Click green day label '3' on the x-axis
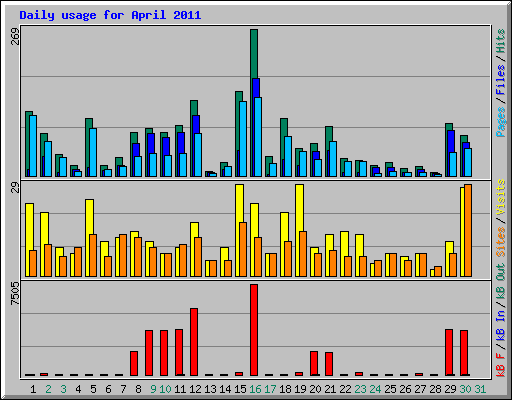The height and width of the screenshot is (400, 512). 63,389
